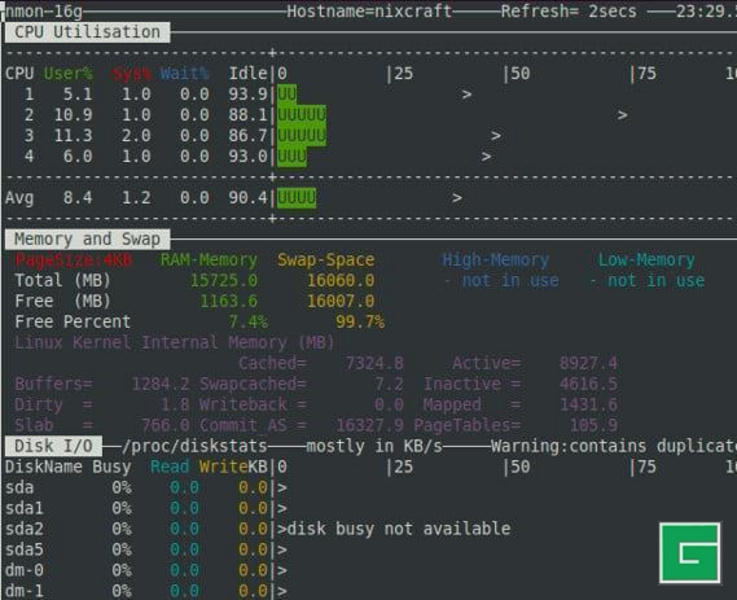Screen dimensions: 737x600
Task: Click the green G logo icon
Action: point(689,551)
